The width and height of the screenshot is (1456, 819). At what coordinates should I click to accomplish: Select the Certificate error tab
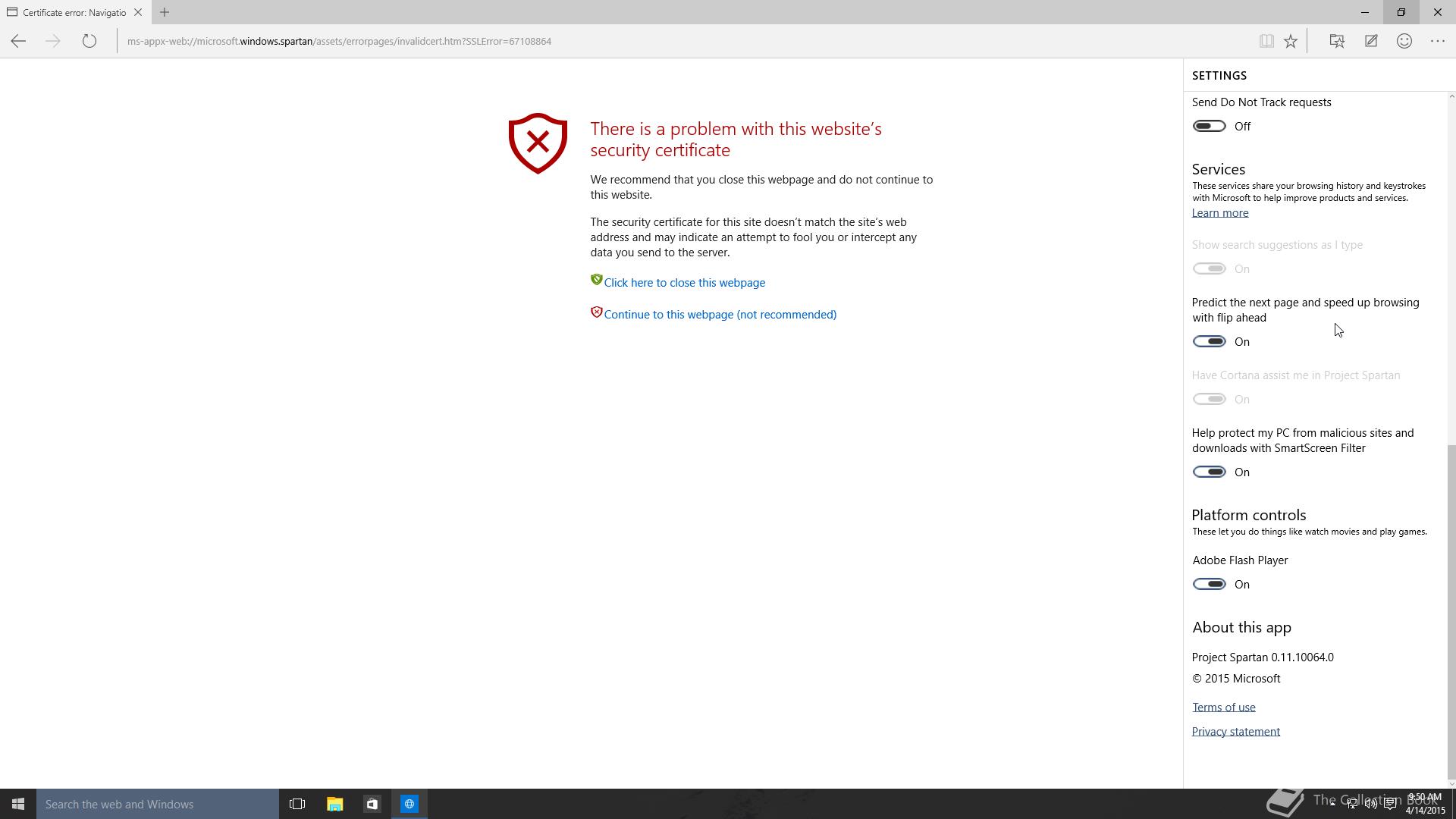click(x=74, y=12)
